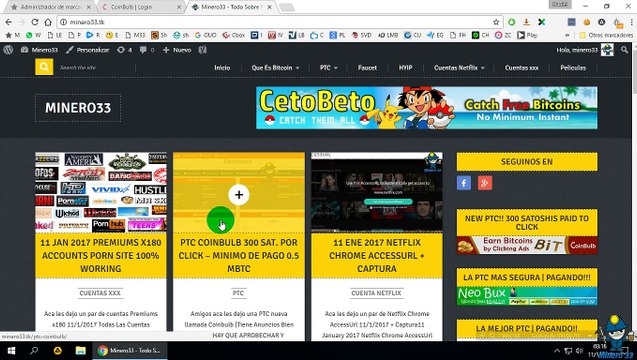Open the Cuentas xxx menu item

coord(522,68)
